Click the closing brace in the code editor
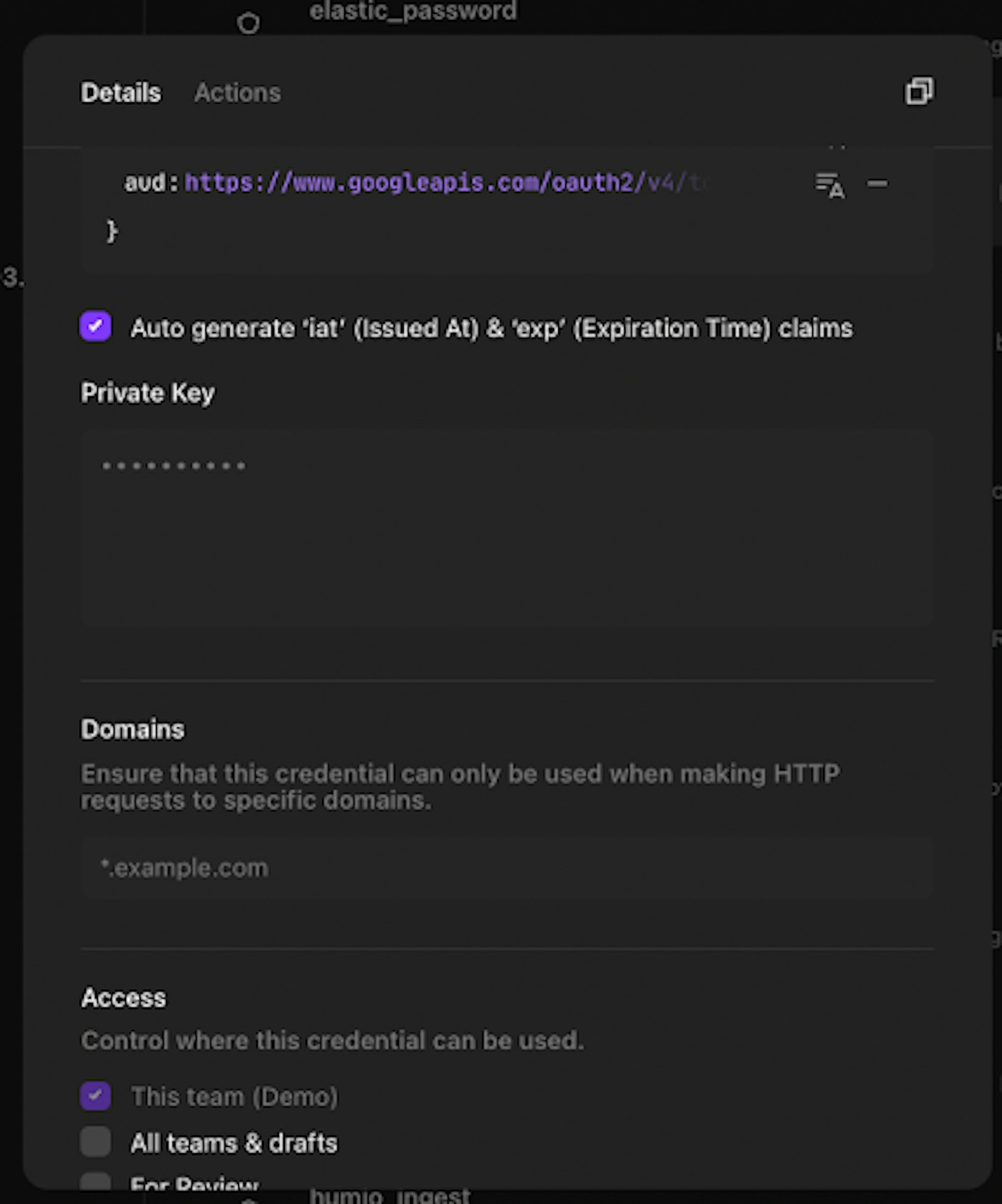 point(112,231)
